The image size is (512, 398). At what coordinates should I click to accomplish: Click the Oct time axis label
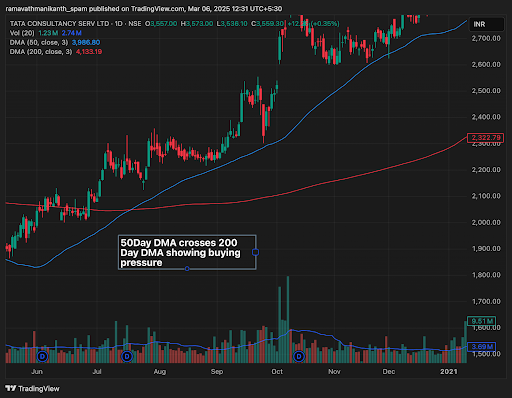[277, 371]
